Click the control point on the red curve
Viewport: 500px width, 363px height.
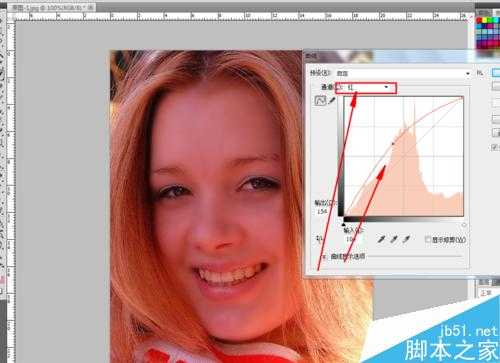point(393,144)
